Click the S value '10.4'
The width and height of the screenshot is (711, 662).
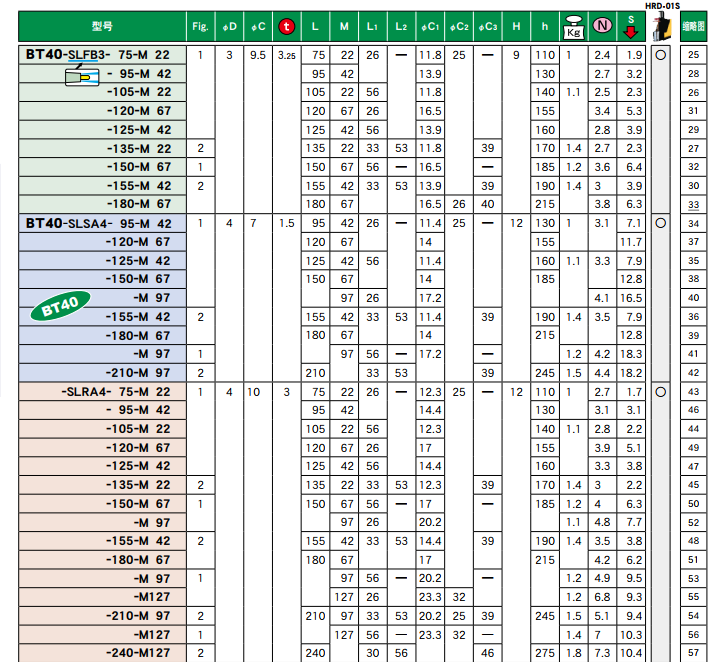631,653
